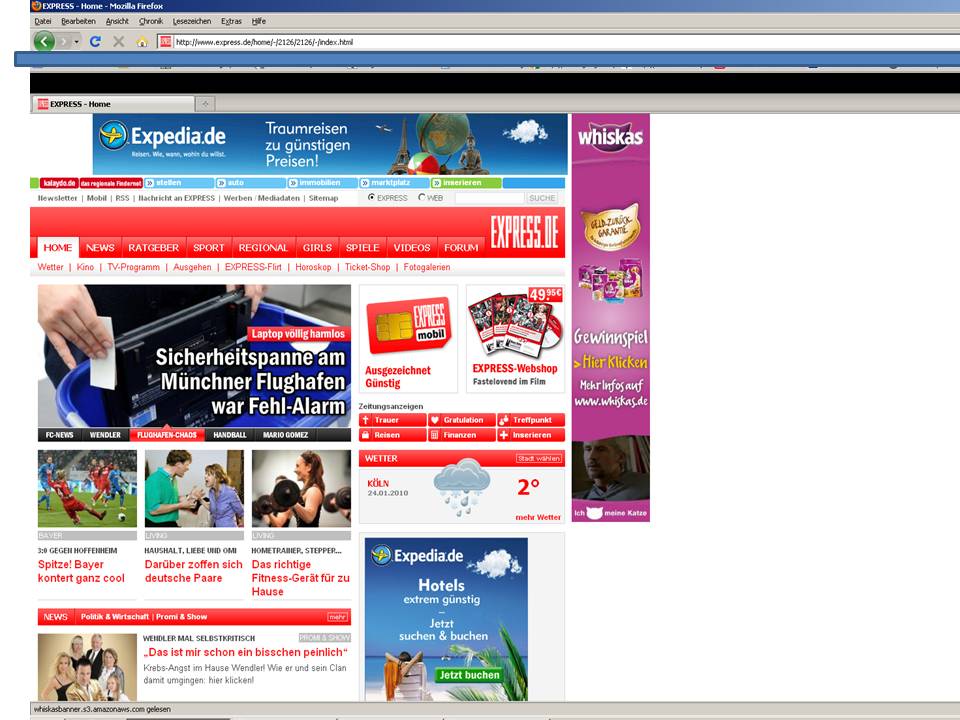Open the back/forward history dropdown arrow
Screen dimensions: 960x720
[77, 42]
